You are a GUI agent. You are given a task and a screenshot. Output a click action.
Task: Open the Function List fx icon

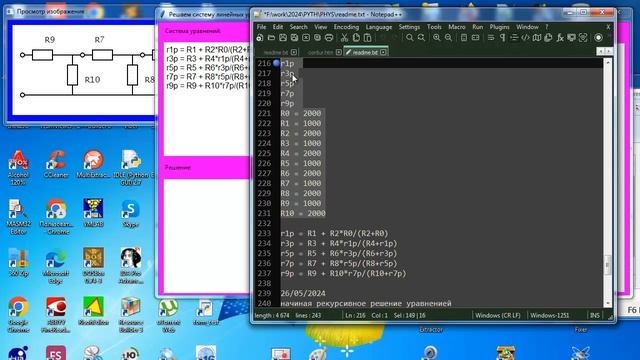point(560,38)
